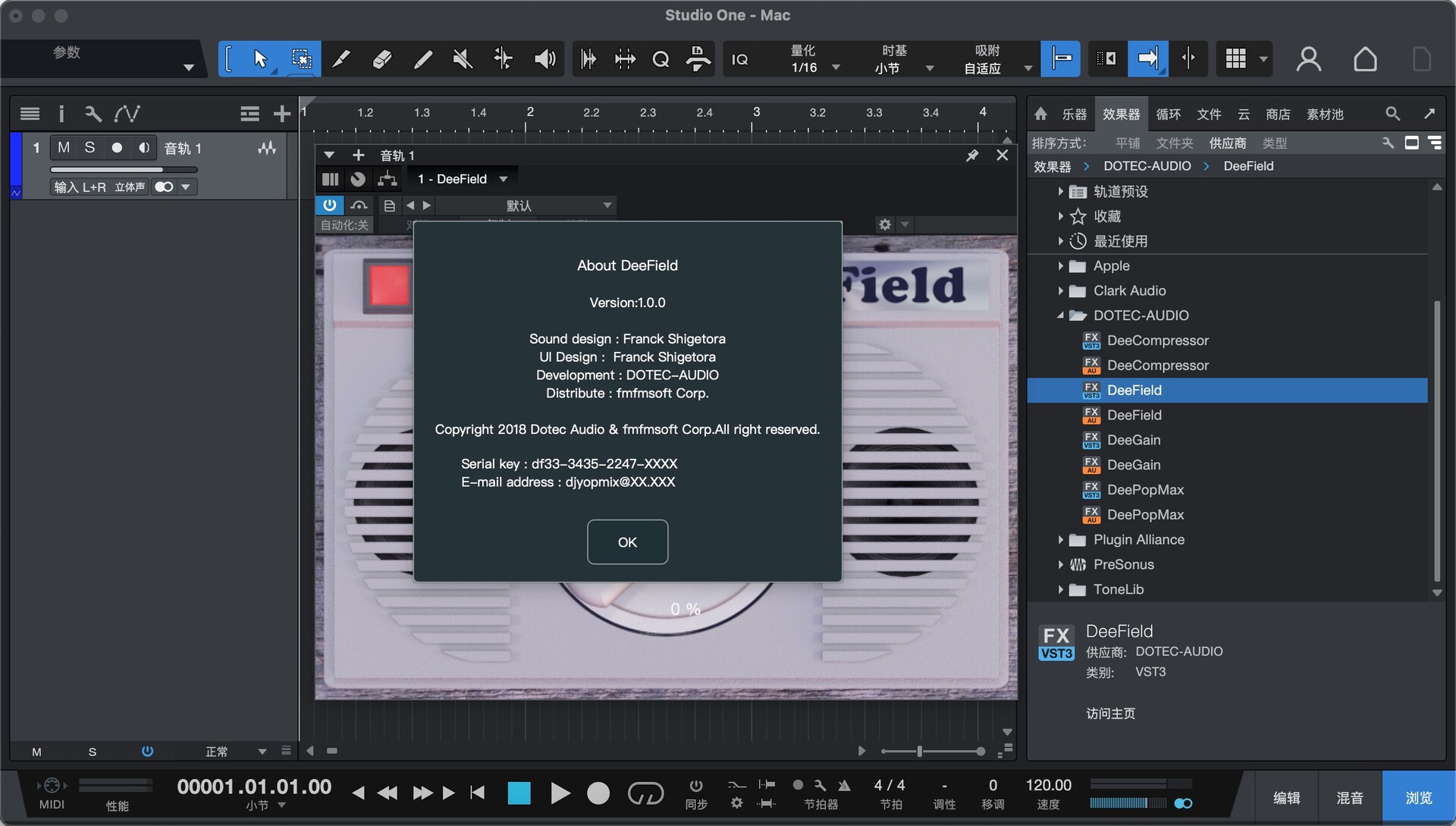Go to the Start page home icon

coord(1365,59)
